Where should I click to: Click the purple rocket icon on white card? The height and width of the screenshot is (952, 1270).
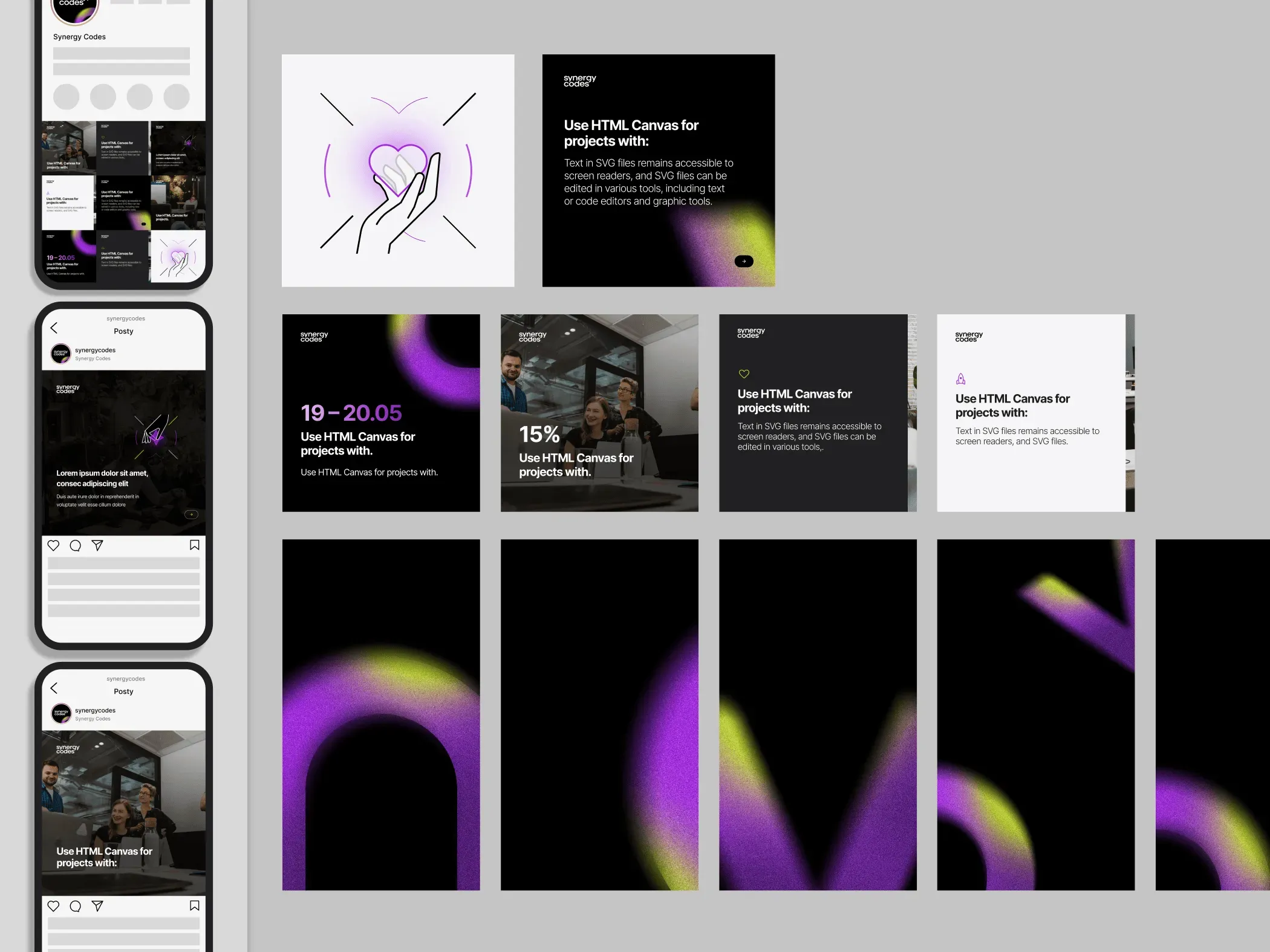click(960, 379)
